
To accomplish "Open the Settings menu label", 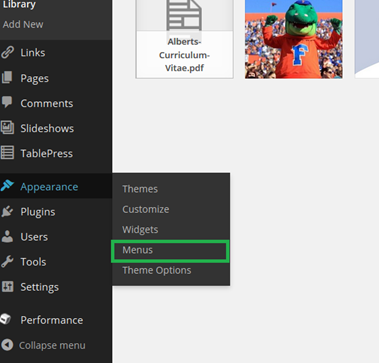I will click(39, 287).
